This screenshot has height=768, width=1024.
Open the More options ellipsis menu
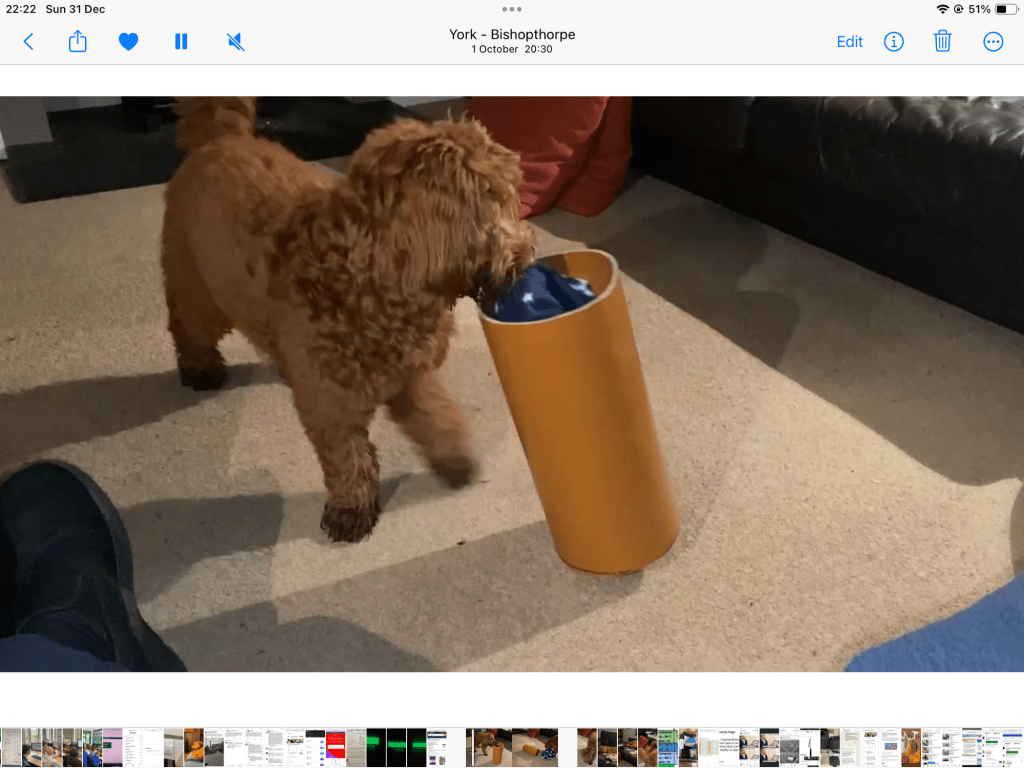tap(992, 42)
